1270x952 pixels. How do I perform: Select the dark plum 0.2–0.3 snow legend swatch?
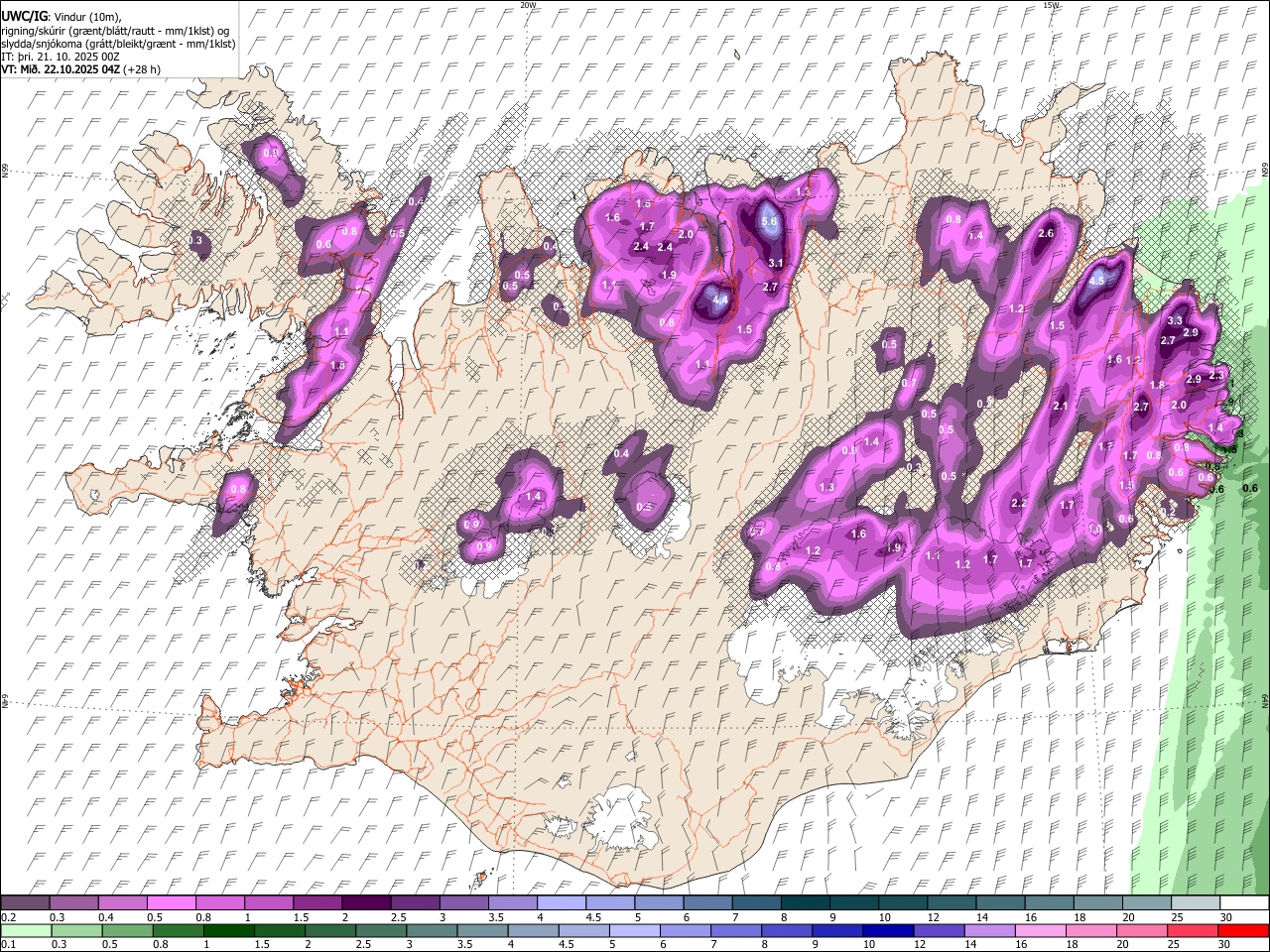tap(26, 902)
